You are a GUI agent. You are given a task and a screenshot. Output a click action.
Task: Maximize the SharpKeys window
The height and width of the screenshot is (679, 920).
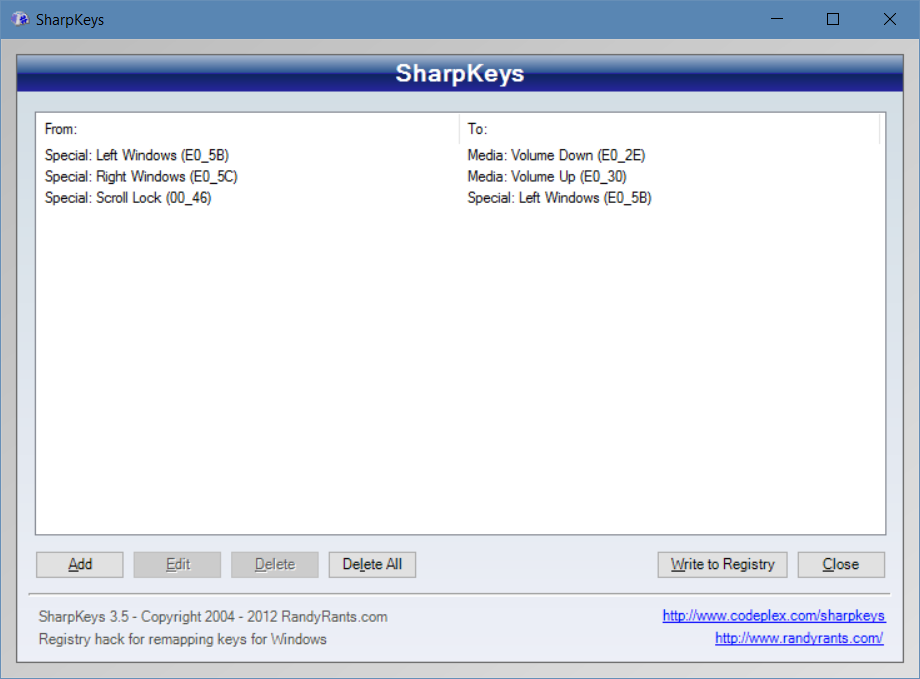click(833, 19)
